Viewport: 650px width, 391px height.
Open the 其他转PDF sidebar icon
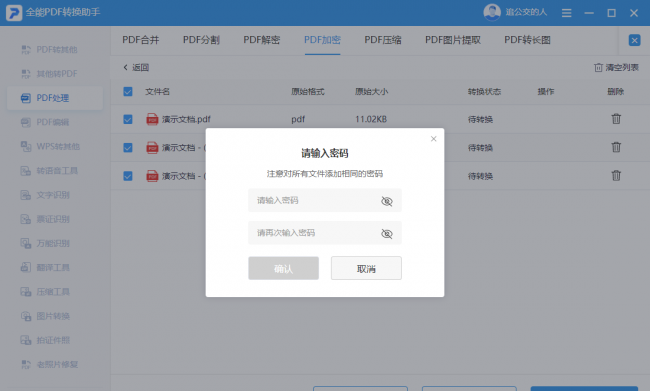[x=26, y=74]
